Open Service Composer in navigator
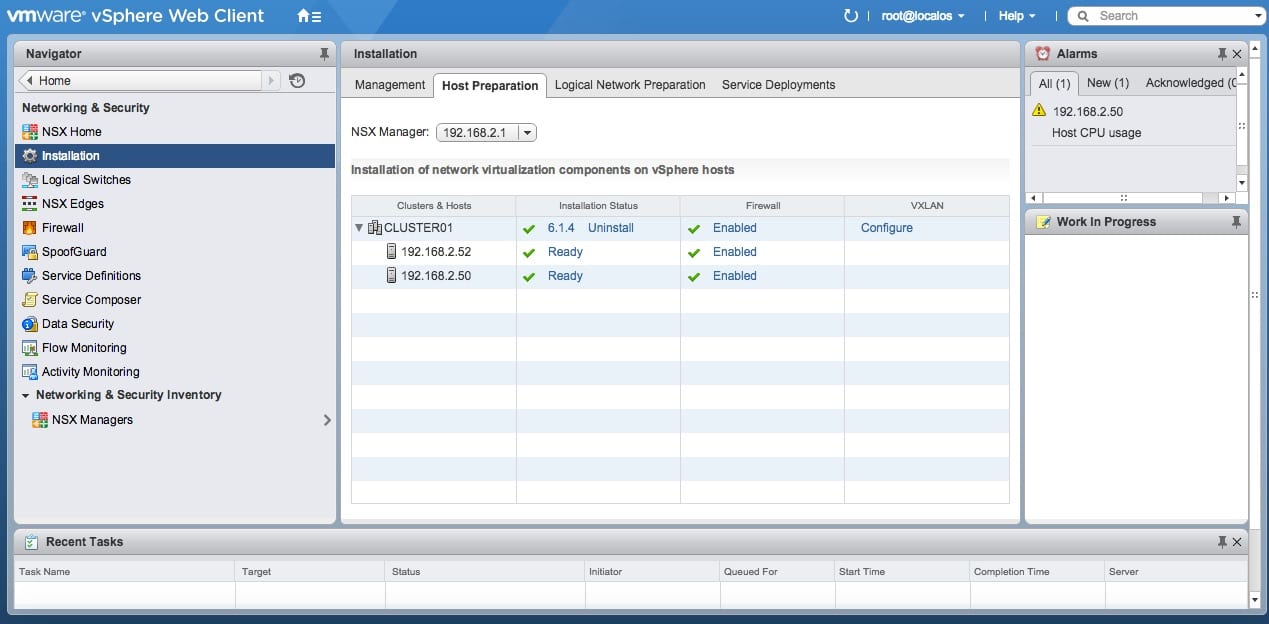 [x=91, y=300]
